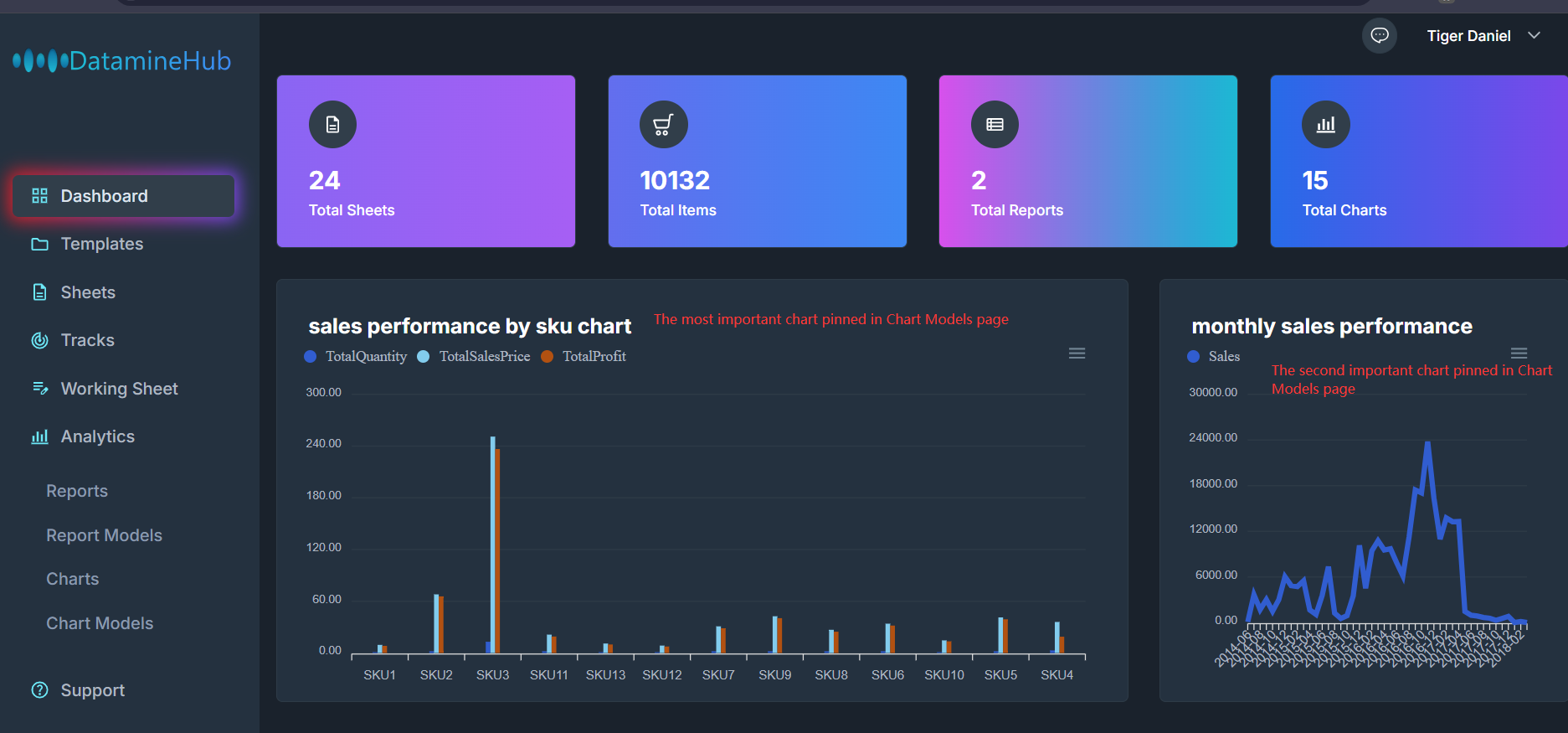Click the 300.00 y-axis value
The width and height of the screenshot is (1568, 733).
click(x=324, y=392)
